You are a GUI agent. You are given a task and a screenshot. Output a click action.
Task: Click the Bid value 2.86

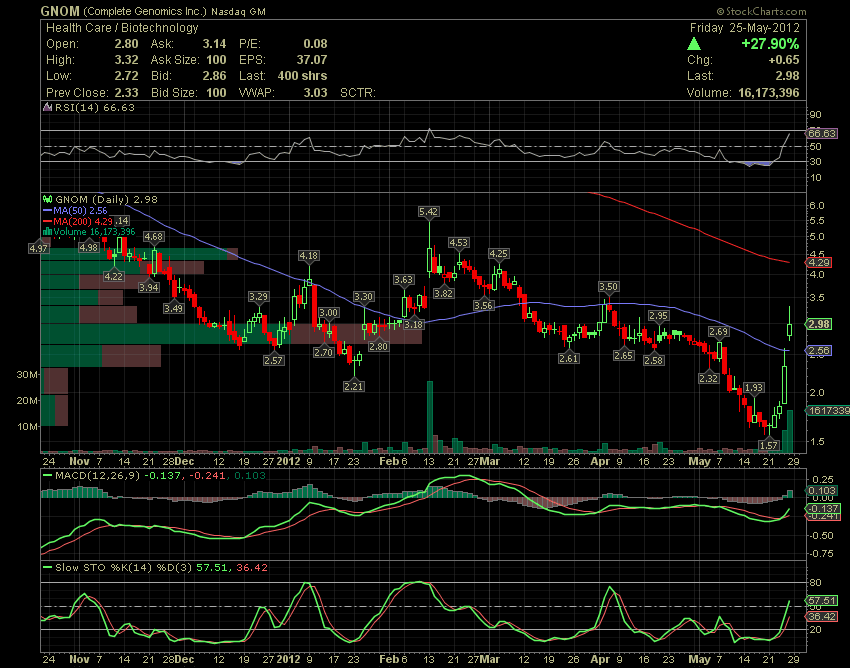click(214, 76)
